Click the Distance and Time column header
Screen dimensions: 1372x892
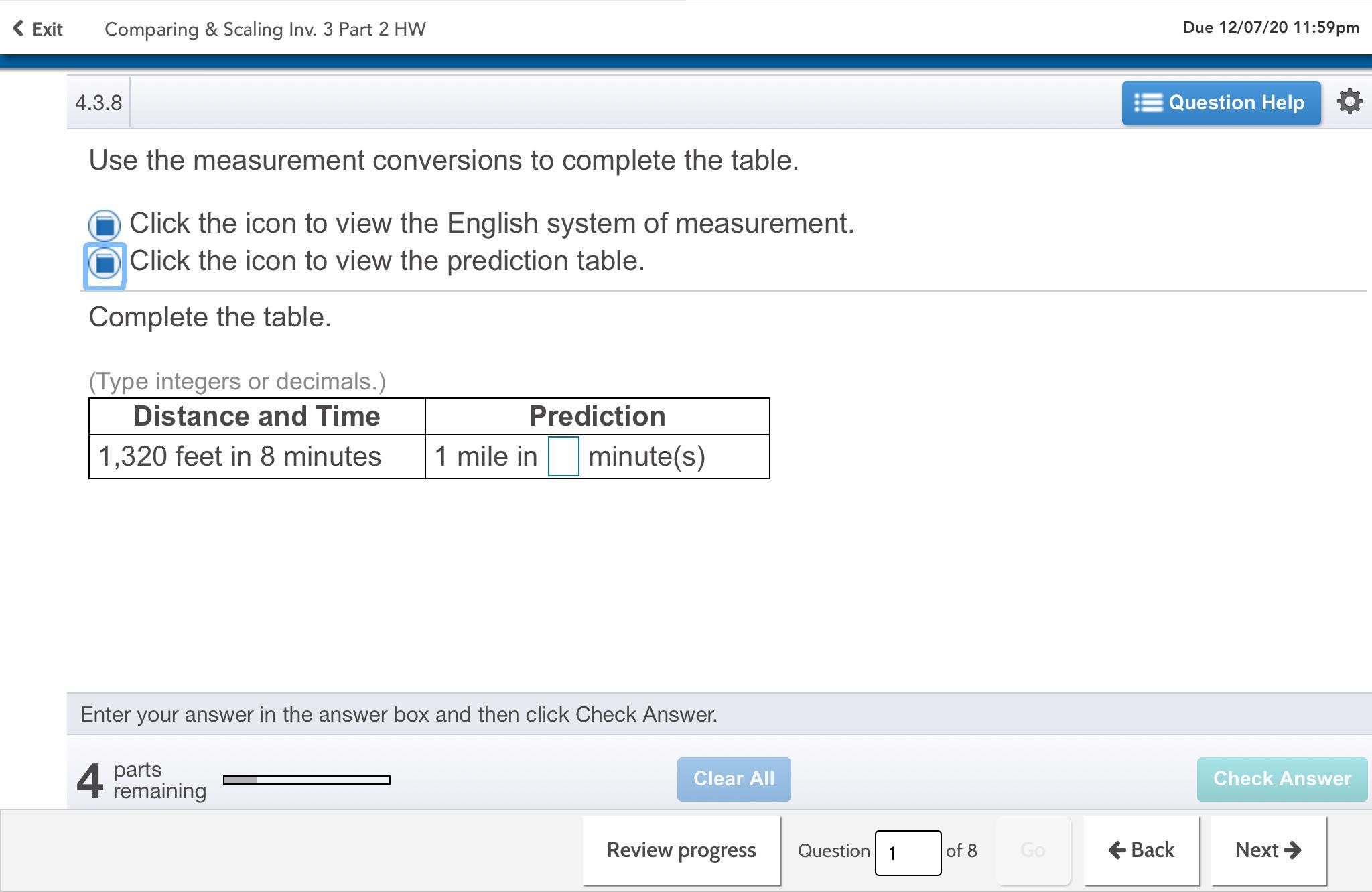click(257, 416)
